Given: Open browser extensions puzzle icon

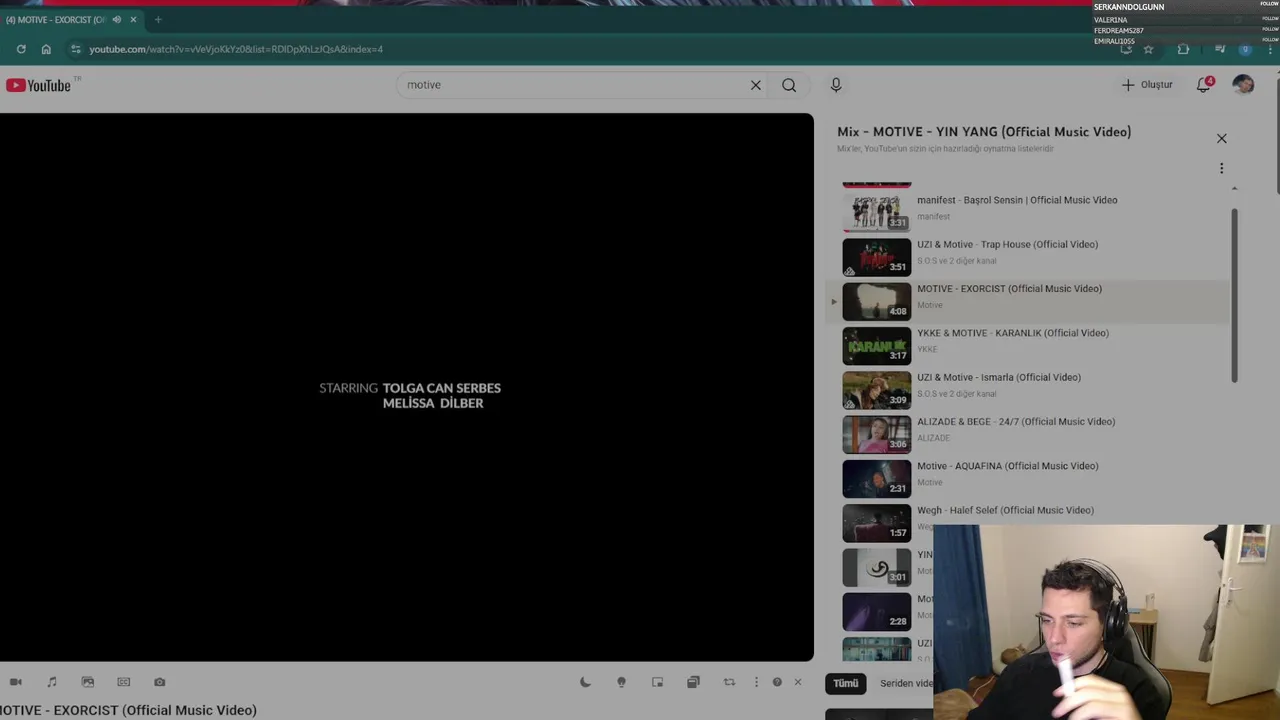Looking at the screenshot, I should point(1184,49).
